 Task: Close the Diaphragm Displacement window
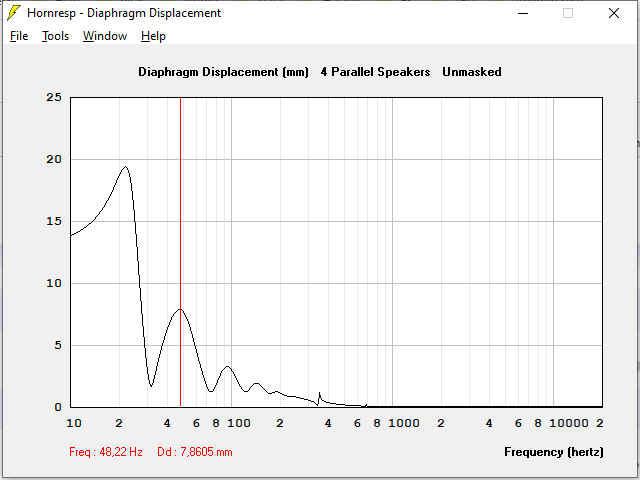click(613, 13)
